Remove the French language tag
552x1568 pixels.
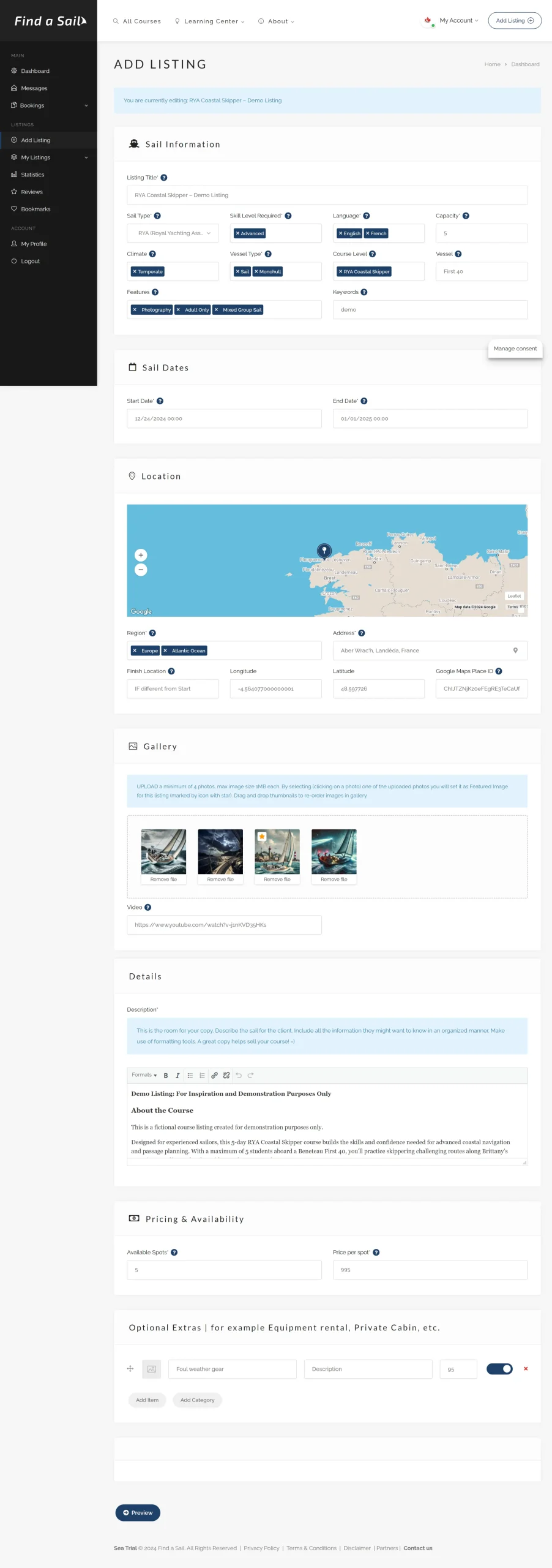[x=367, y=233]
